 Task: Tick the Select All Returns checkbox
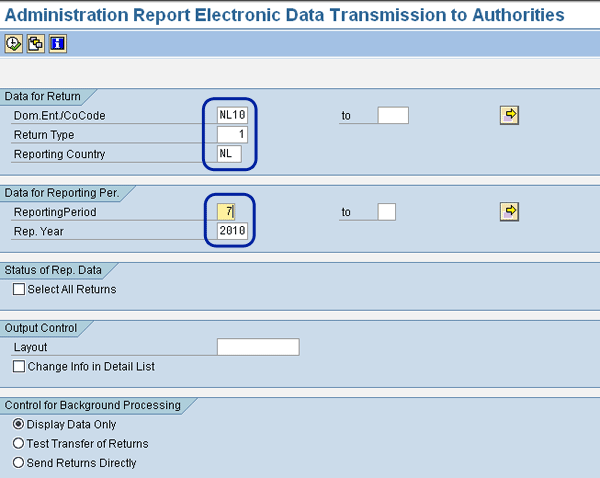click(19, 289)
